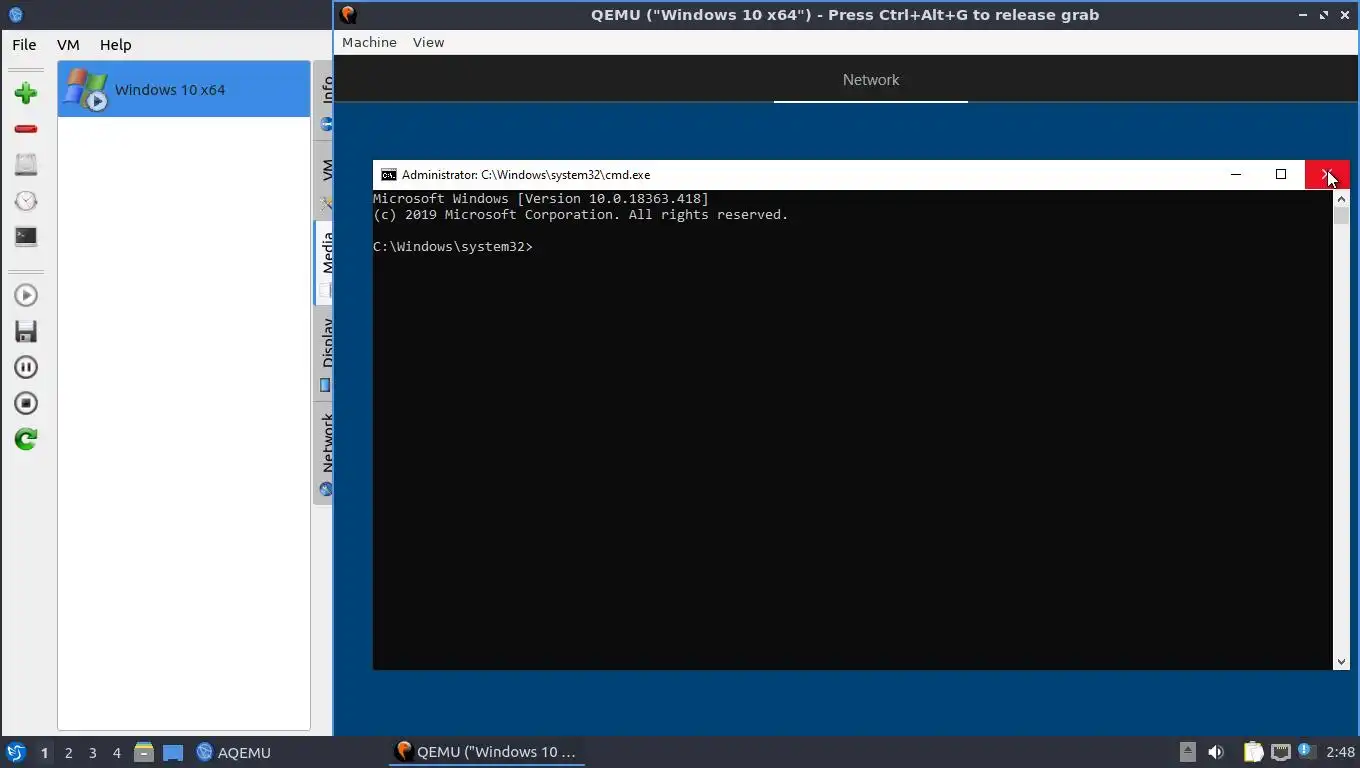This screenshot has height=768, width=1360.
Task: Open the View menu in QEMU window
Action: 428,42
